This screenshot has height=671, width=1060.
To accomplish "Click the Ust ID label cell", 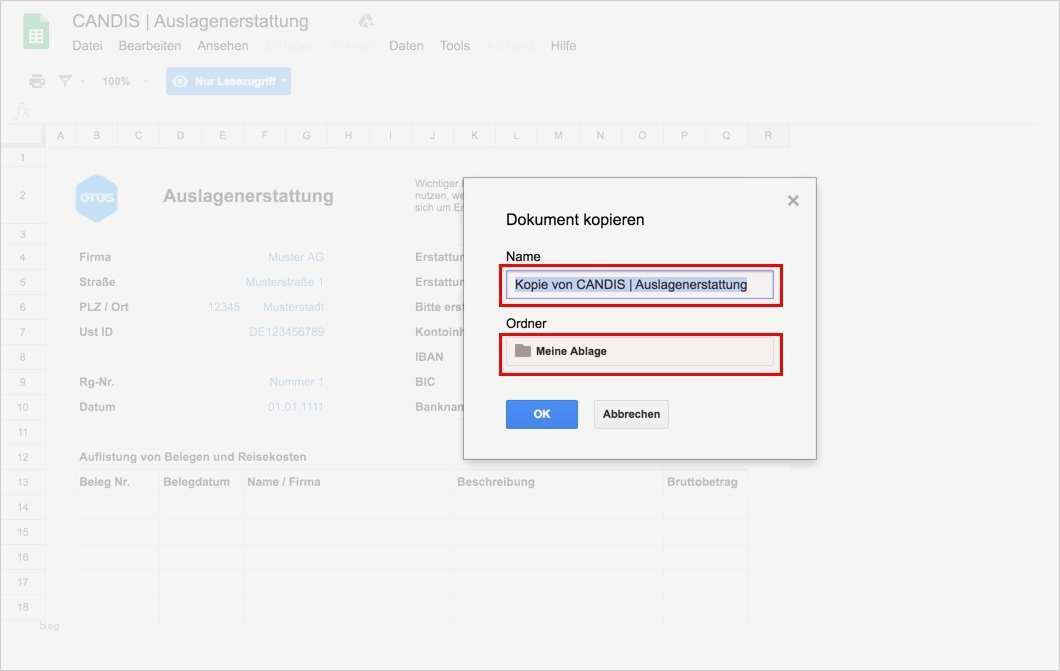I will (95, 332).
